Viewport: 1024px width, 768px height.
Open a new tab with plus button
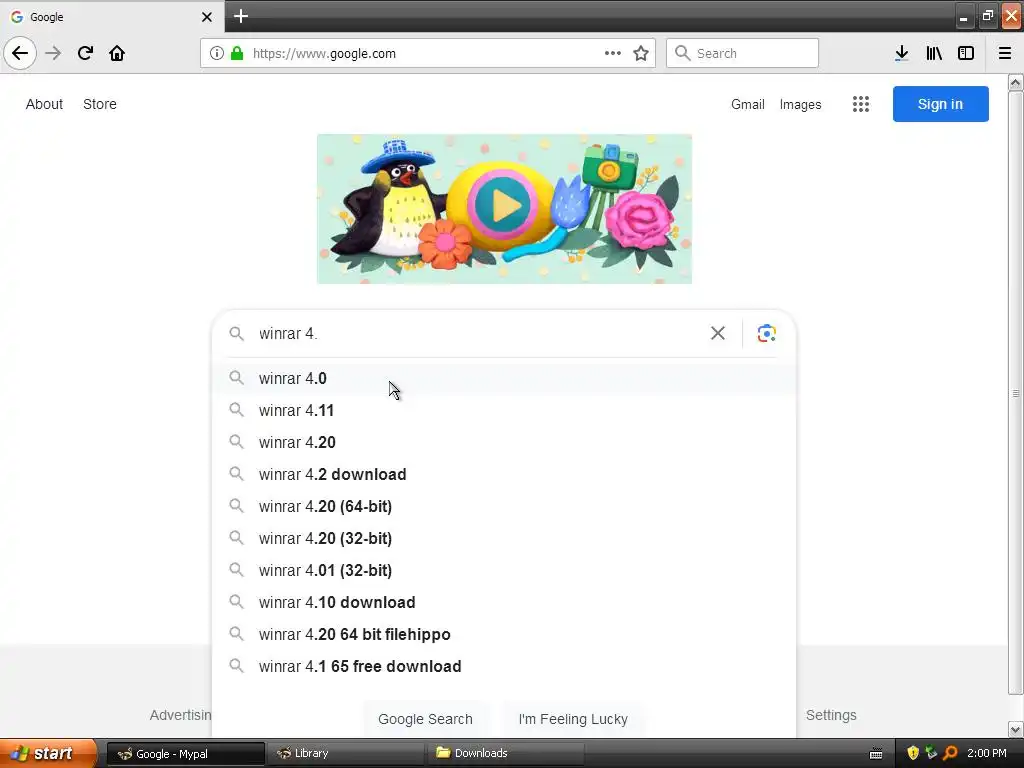coord(241,16)
